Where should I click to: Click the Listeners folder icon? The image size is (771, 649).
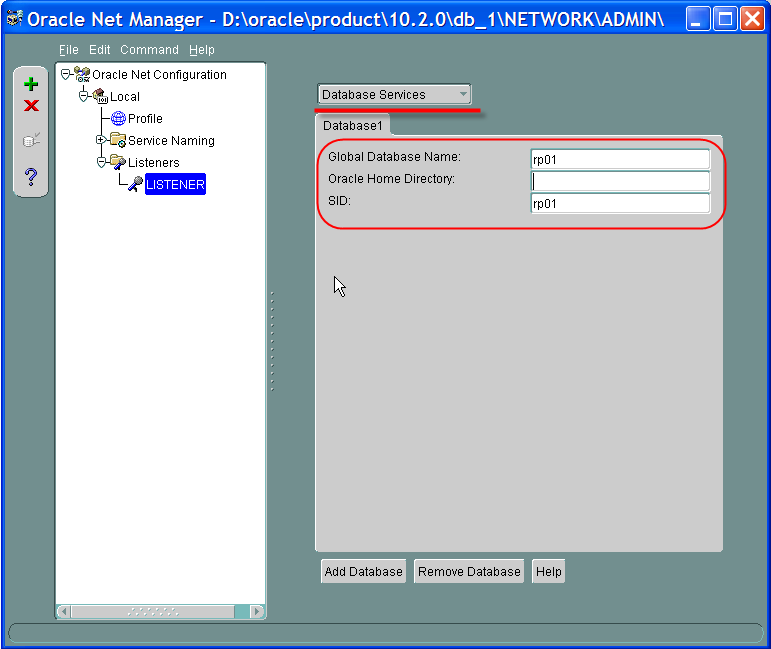(x=118, y=162)
